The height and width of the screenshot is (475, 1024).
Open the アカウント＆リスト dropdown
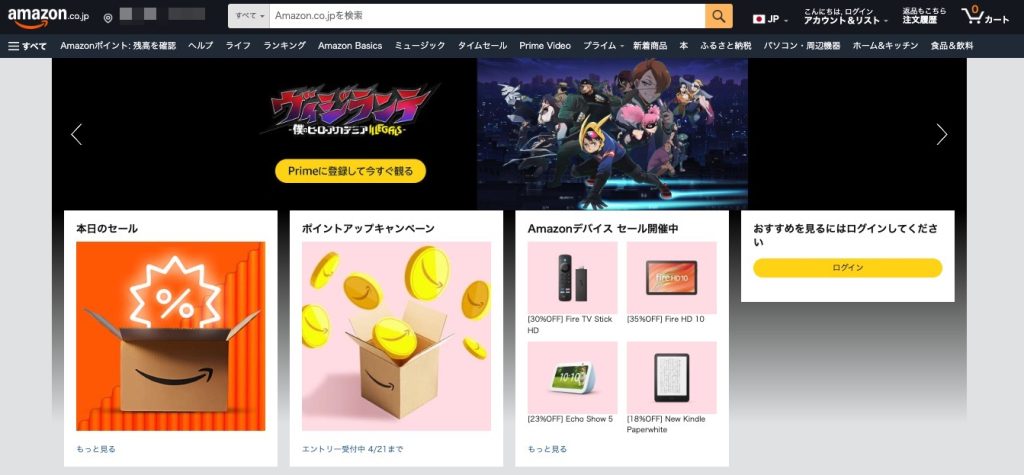pyautogui.click(x=846, y=20)
